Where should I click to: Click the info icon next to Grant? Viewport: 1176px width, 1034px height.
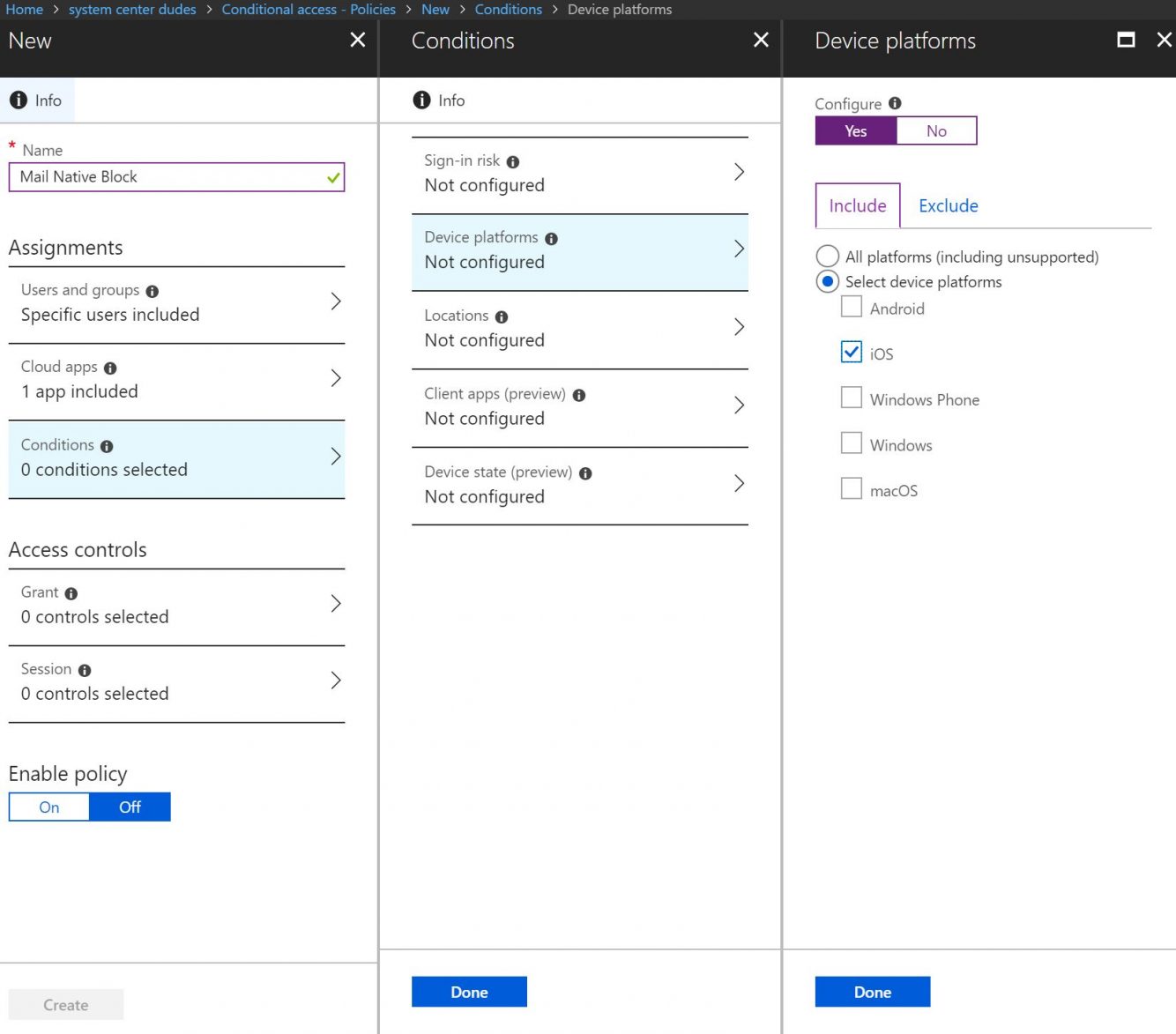71,592
